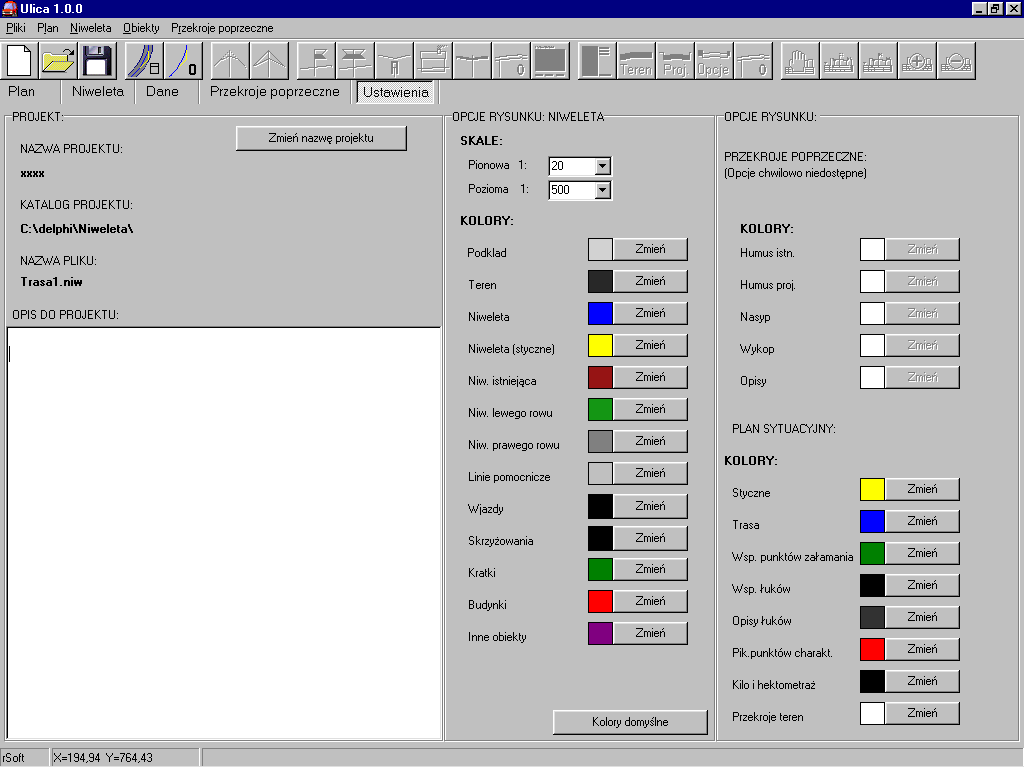The image size is (1024, 768).
Task: Expand the Pozioma scale dropdown
Action: coord(602,189)
